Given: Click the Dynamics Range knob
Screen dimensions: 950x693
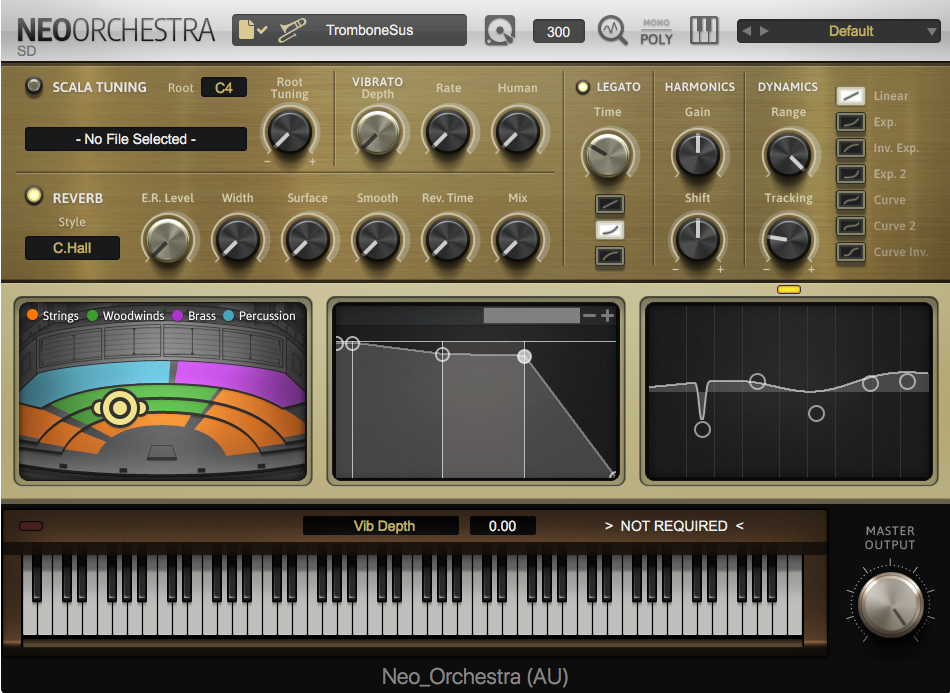Looking at the screenshot, I should coord(788,154).
